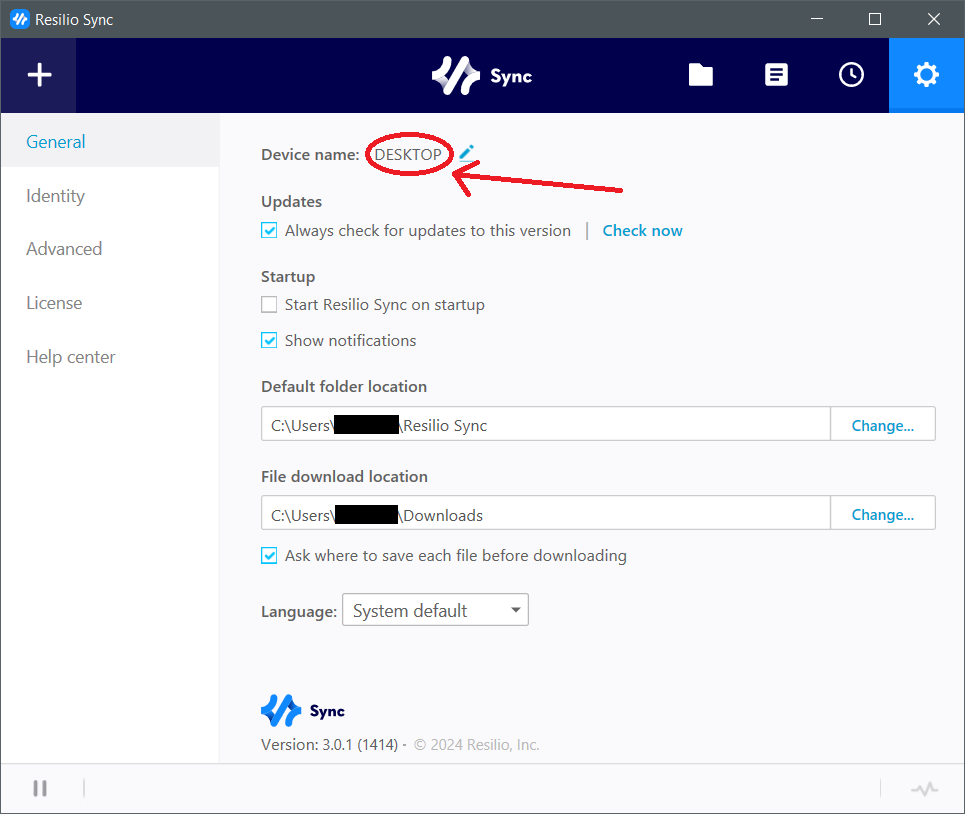Image resolution: width=965 pixels, height=814 pixels.
Task: Open the history clock icon
Action: click(851, 75)
